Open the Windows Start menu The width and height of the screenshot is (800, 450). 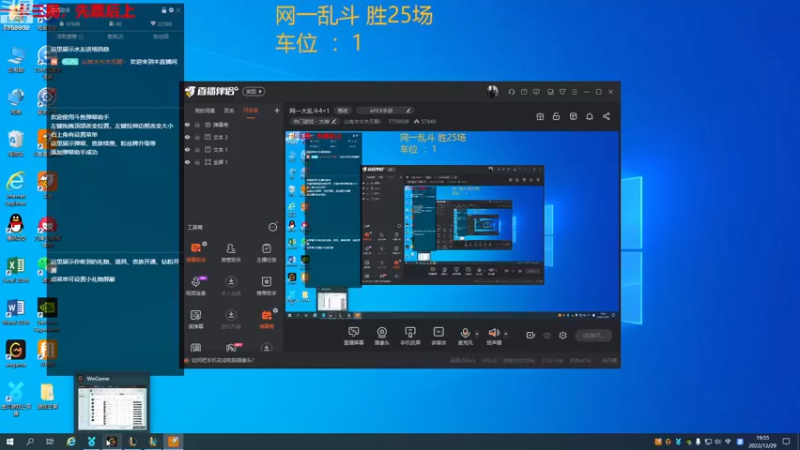10,441
